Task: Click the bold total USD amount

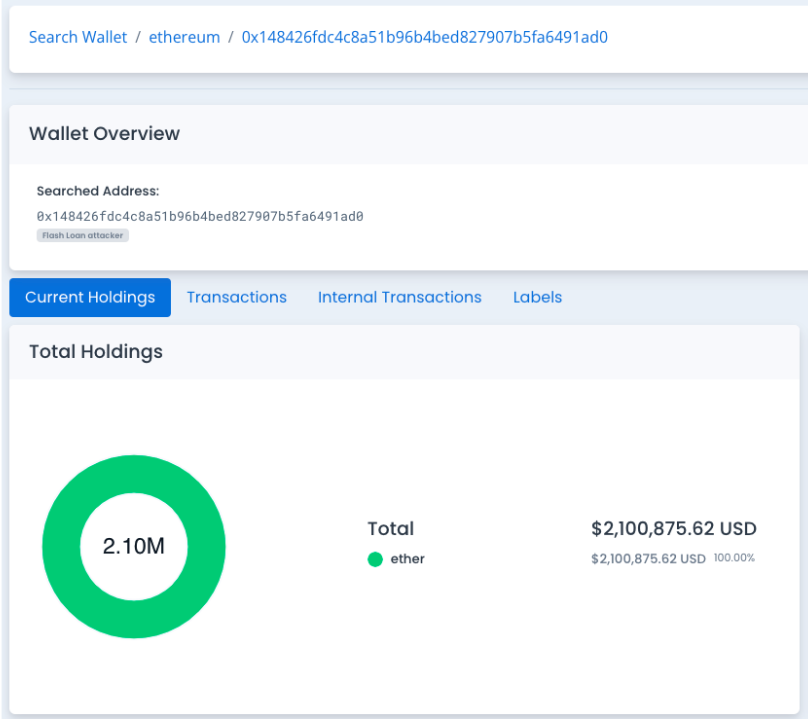Action: coord(673,528)
